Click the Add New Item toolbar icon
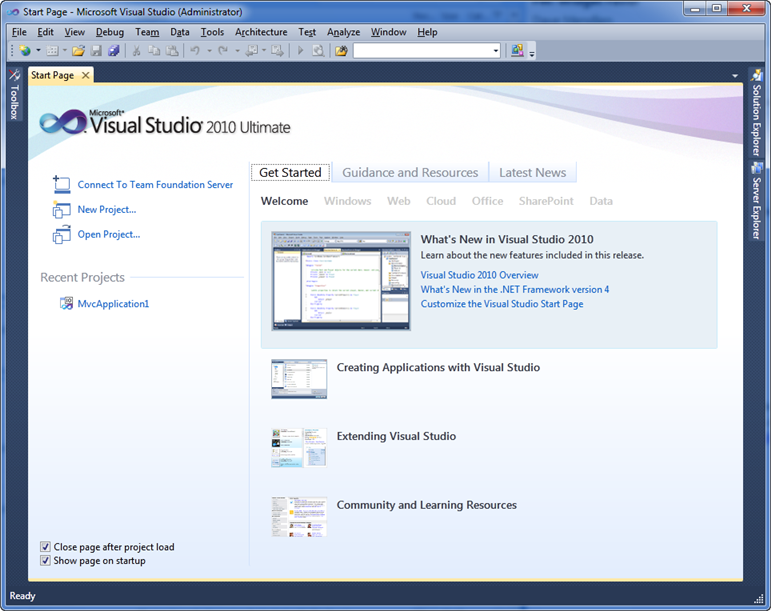The height and width of the screenshot is (611, 771). tap(52, 50)
